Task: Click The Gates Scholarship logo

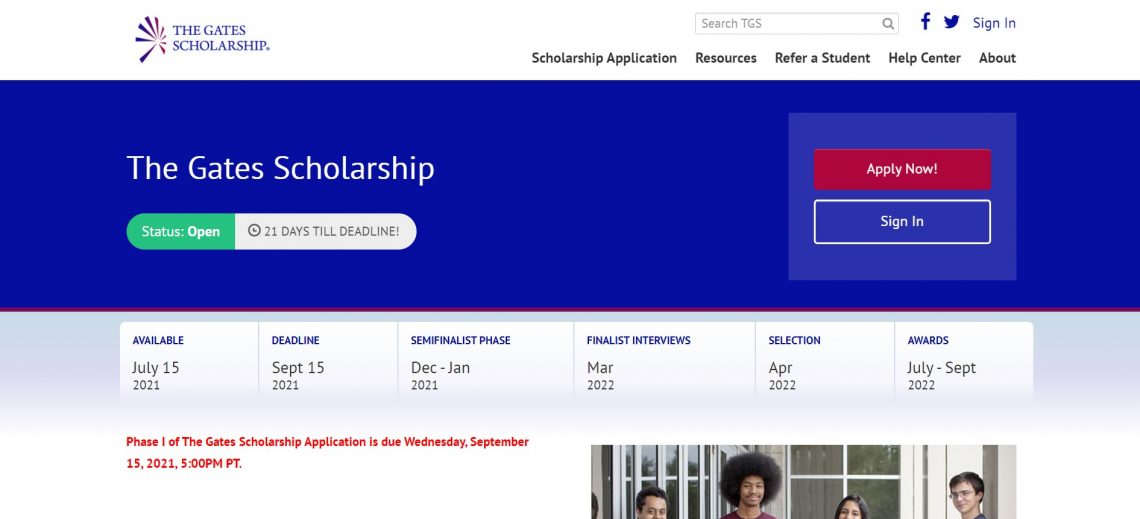Action: point(203,38)
